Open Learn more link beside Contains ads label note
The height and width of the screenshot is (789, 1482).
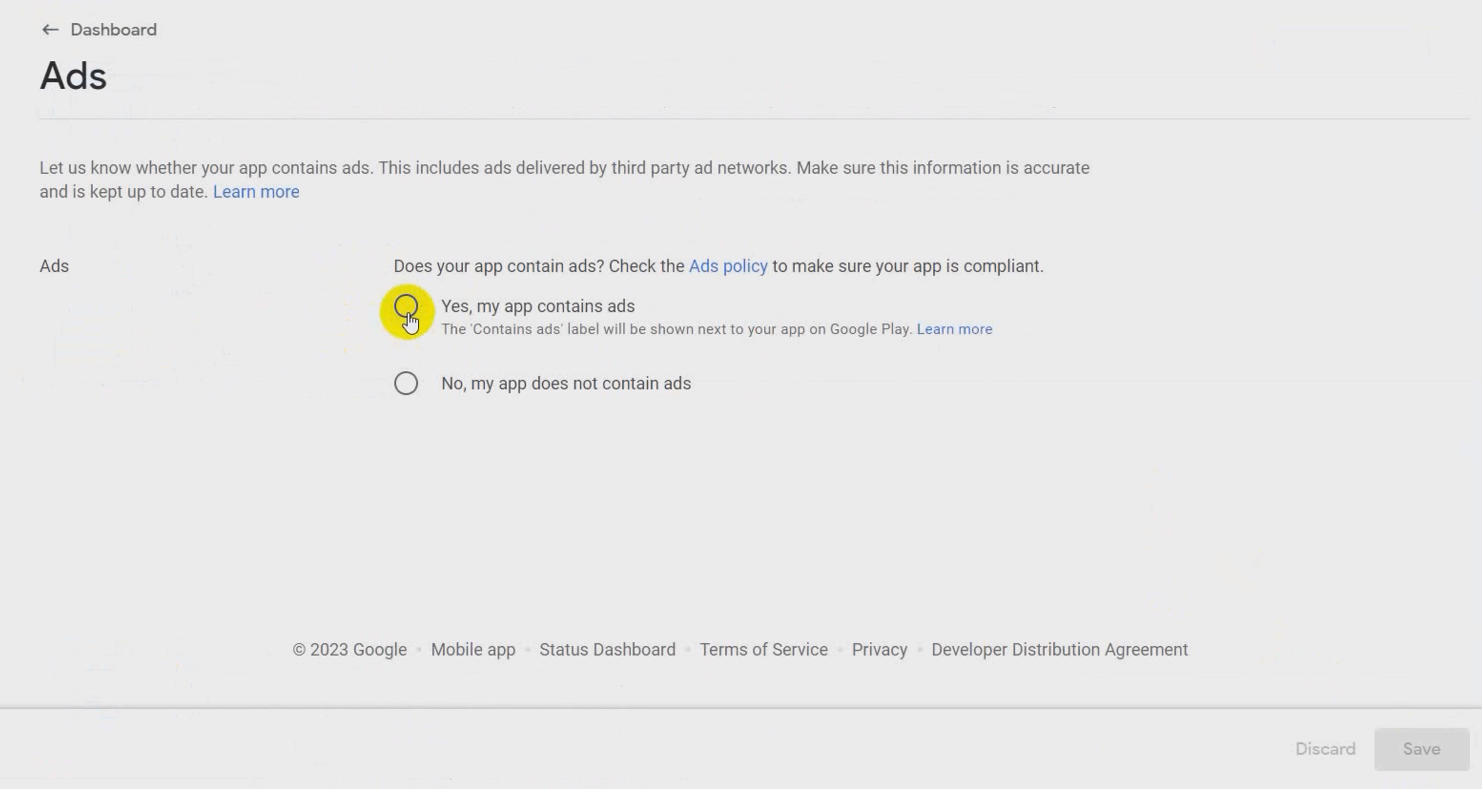point(954,329)
